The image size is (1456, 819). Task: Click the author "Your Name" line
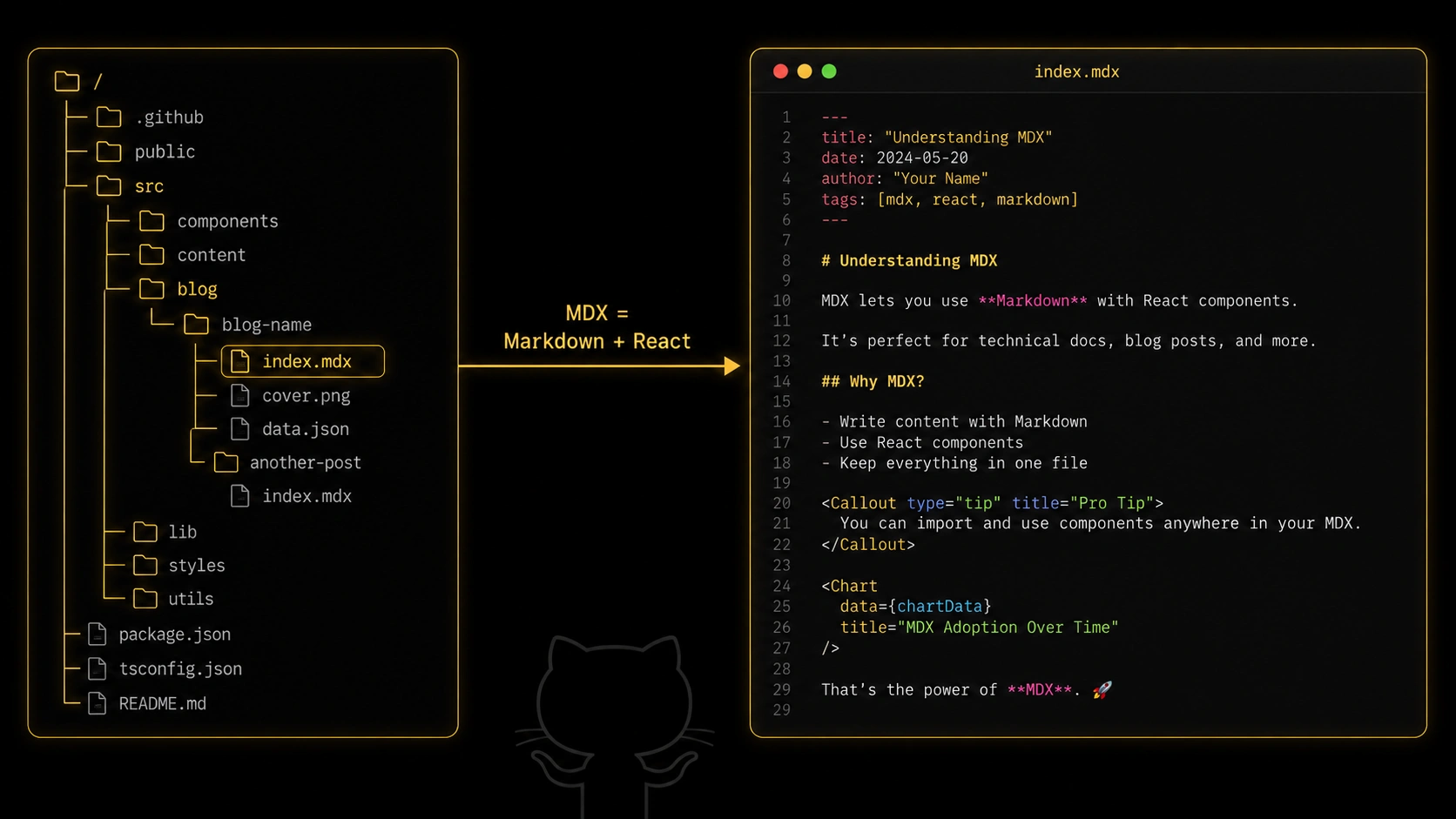(x=905, y=178)
